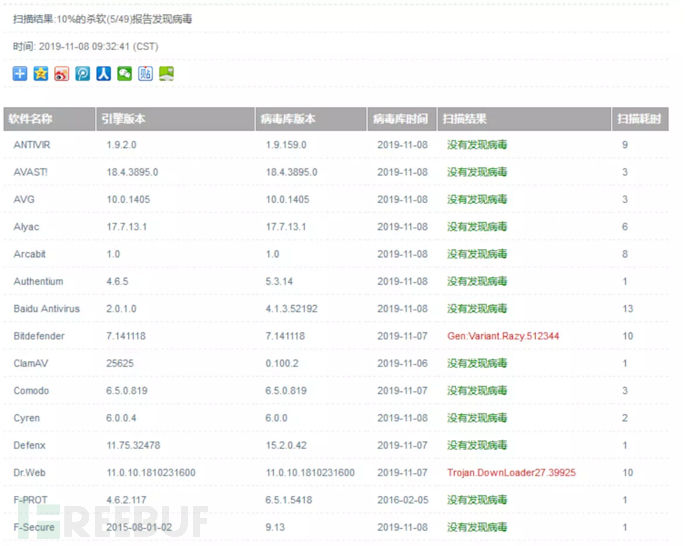Image resolution: width=690 pixels, height=546 pixels.
Task: Click the 扫描耗时 column header
Action: click(x=640, y=119)
